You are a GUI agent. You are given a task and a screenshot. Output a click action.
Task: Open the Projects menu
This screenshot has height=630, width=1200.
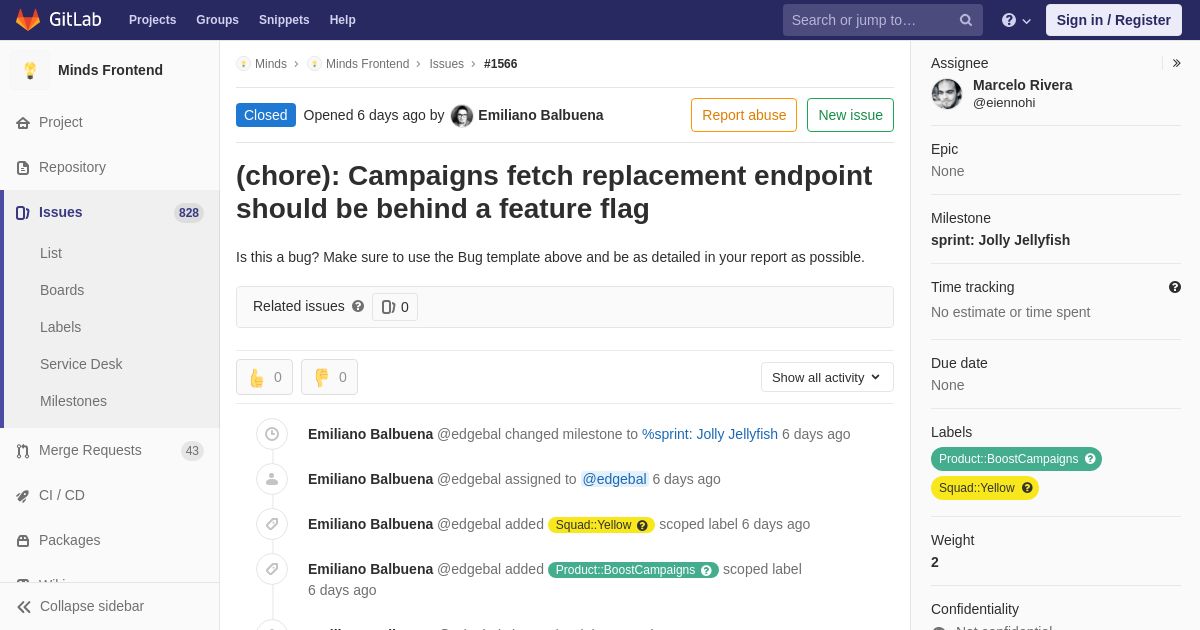[152, 20]
